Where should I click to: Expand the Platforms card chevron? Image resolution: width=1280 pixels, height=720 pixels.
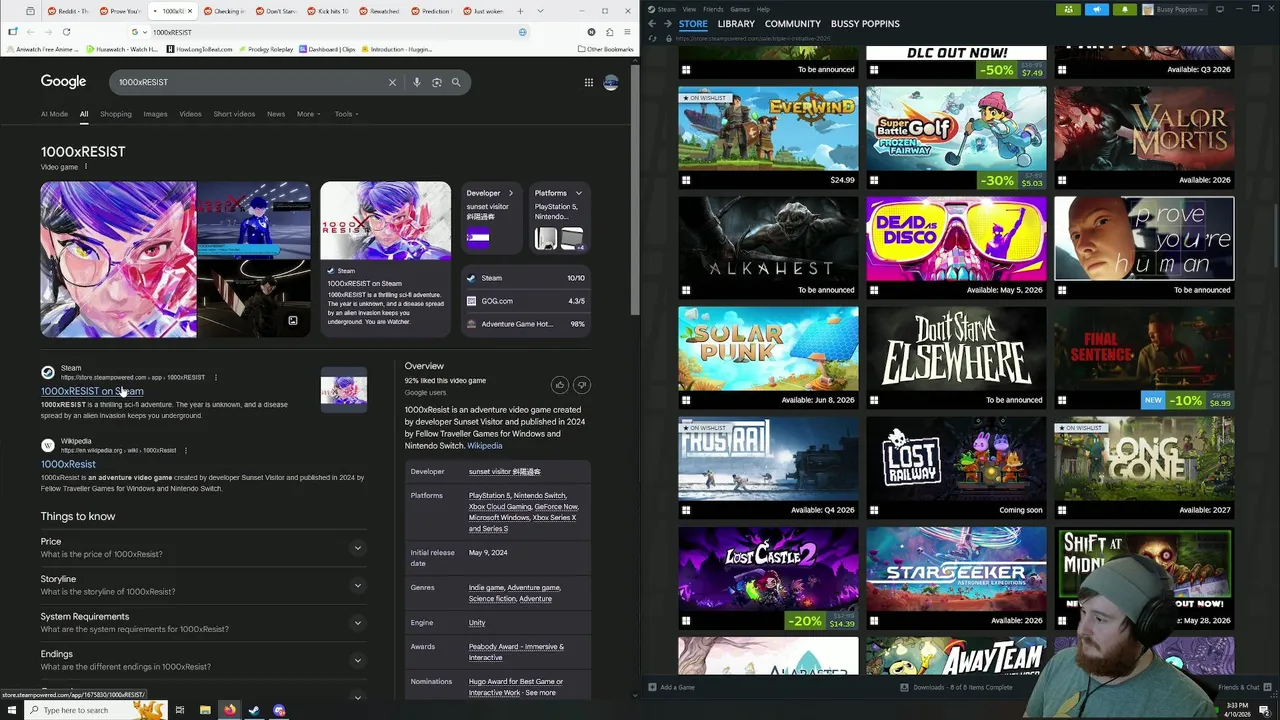[x=578, y=193]
